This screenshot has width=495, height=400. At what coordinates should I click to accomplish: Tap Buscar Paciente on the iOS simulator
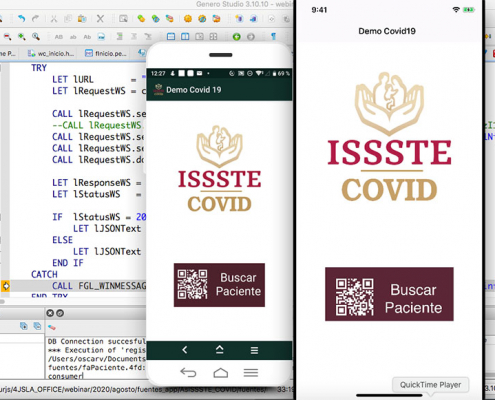(x=389, y=294)
